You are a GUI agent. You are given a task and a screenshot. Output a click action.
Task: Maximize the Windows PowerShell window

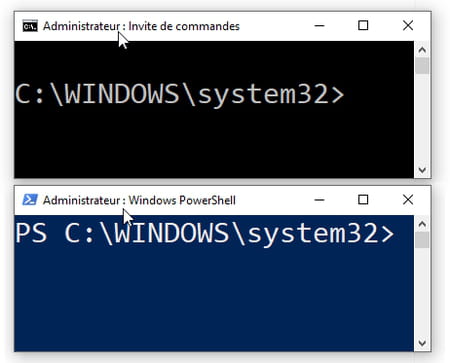tap(363, 200)
